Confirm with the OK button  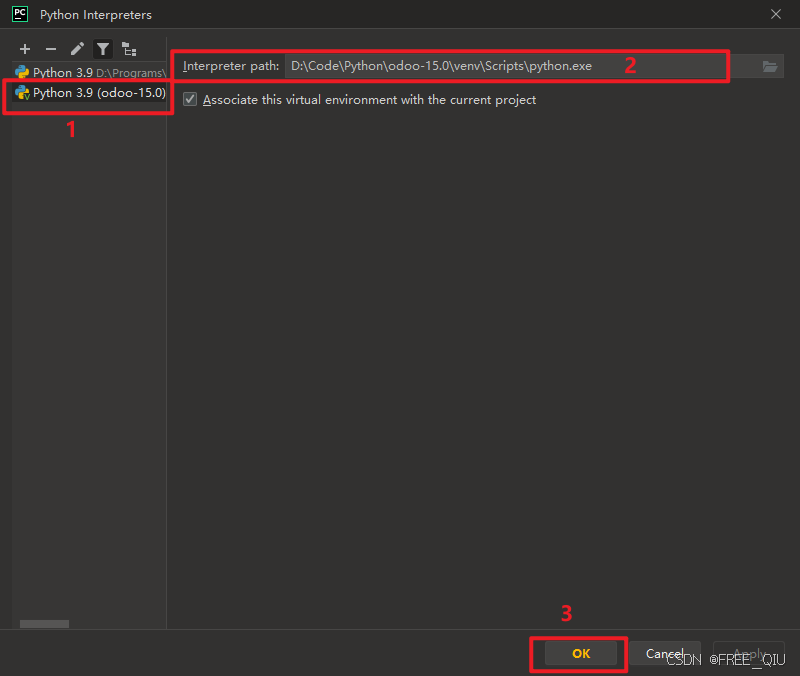point(581,653)
